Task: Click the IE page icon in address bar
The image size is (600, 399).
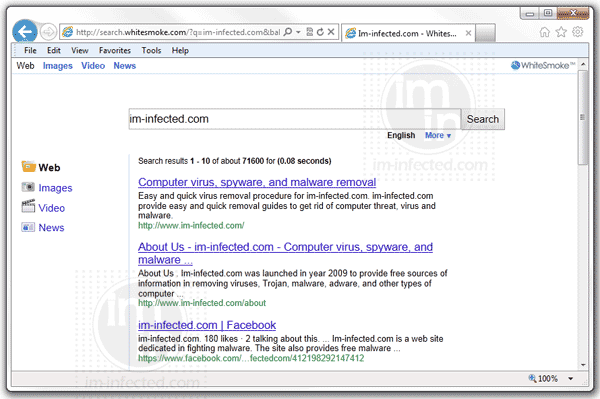Action: click(68, 32)
